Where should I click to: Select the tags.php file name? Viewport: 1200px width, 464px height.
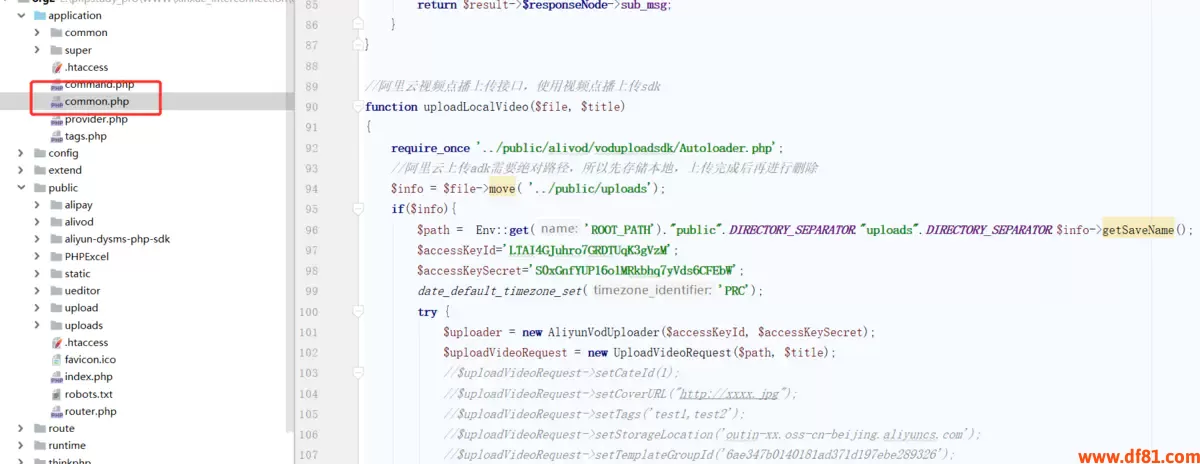point(86,136)
